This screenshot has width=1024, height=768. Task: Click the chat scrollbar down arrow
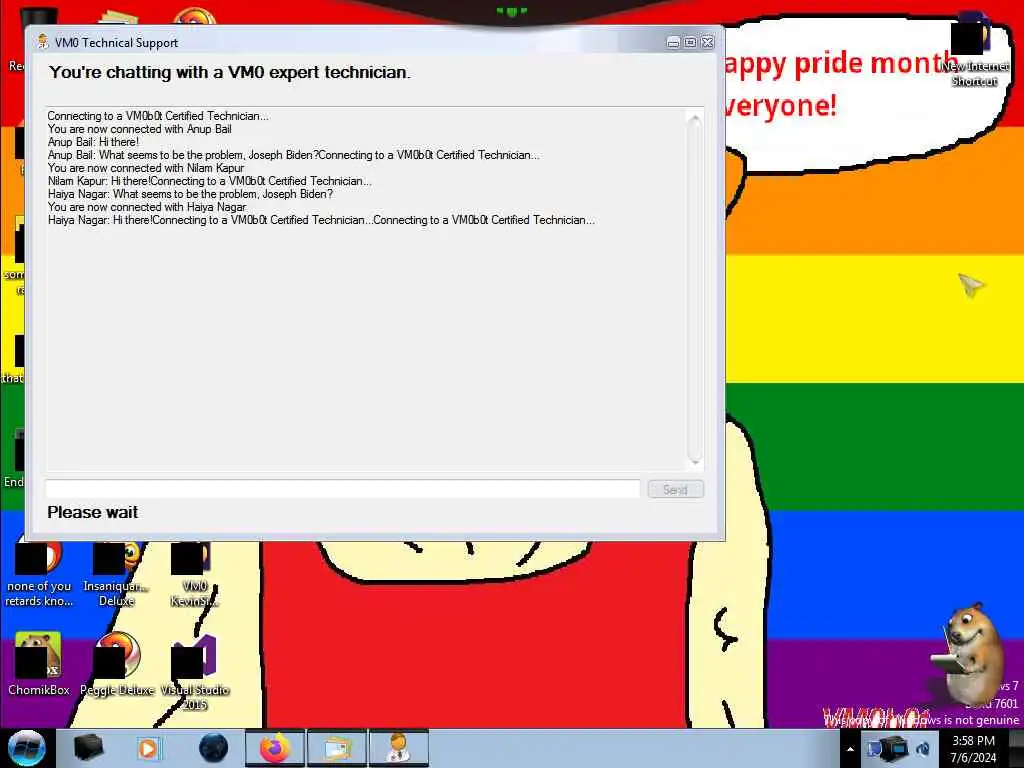[695, 462]
